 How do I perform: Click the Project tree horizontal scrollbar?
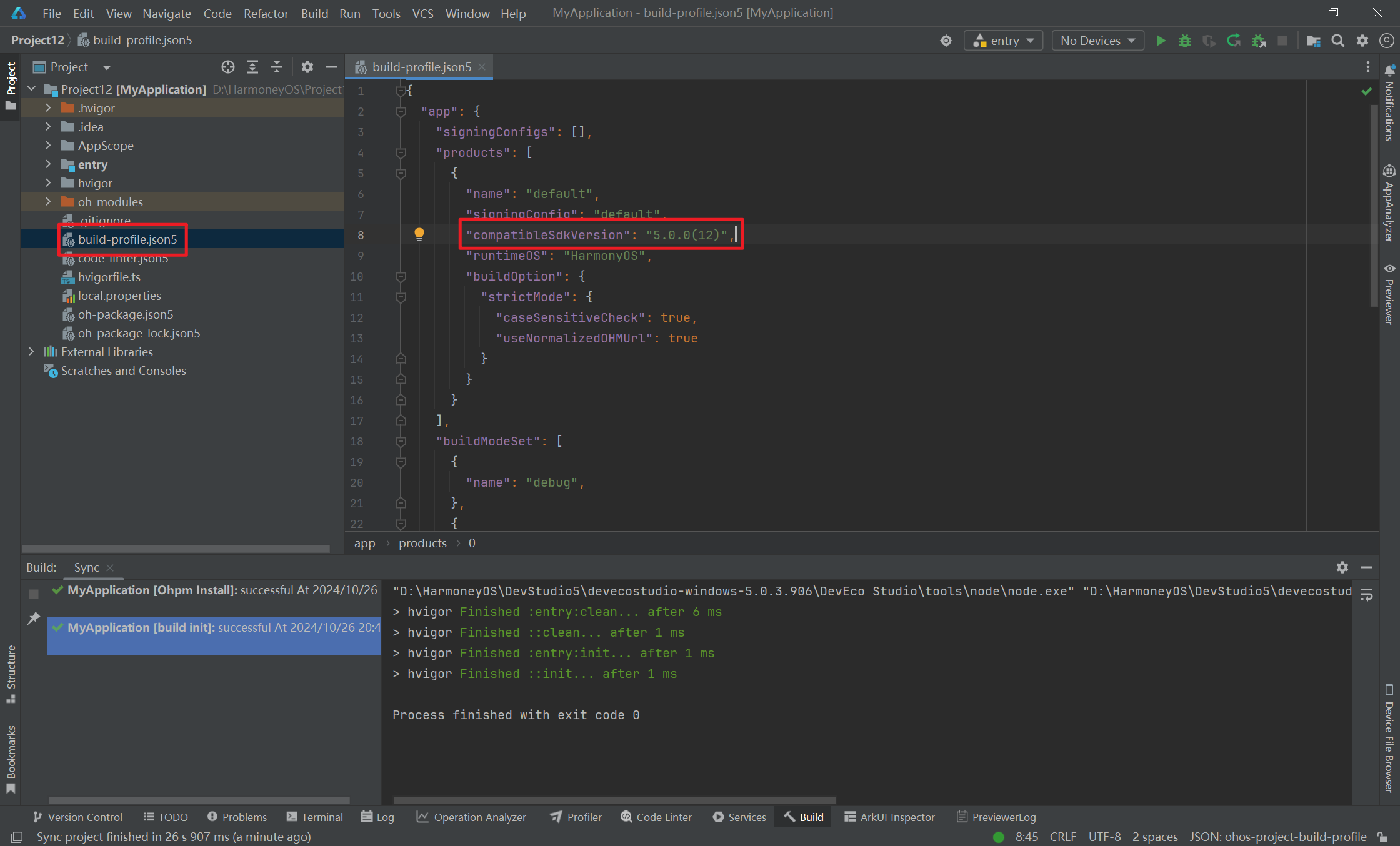tap(176, 549)
